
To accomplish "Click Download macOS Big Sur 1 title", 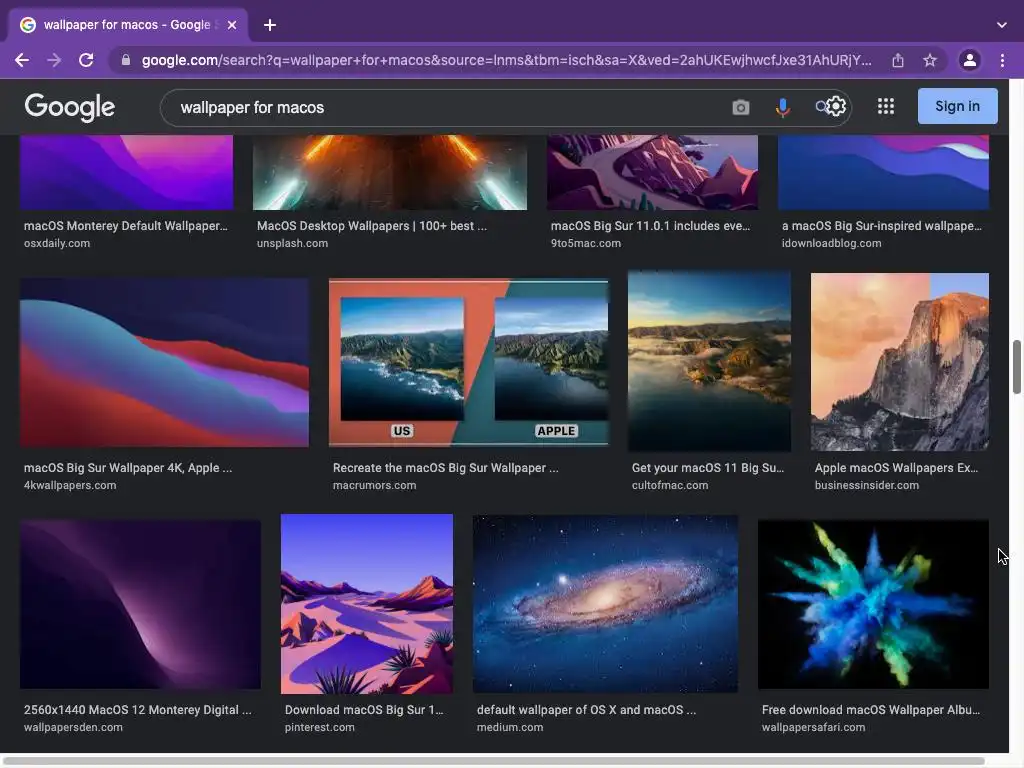I will 364,710.
